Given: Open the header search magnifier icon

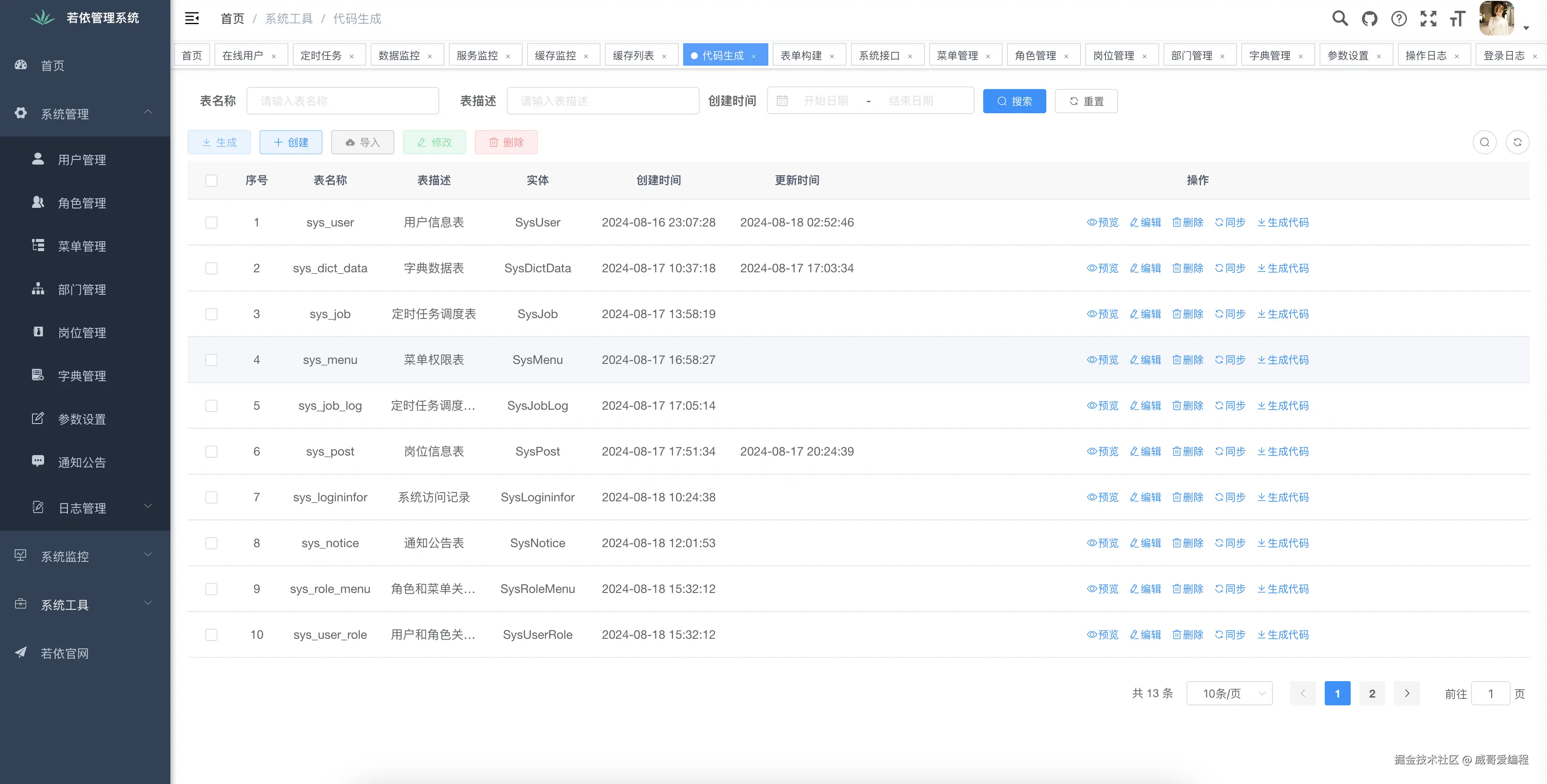Looking at the screenshot, I should point(1340,19).
